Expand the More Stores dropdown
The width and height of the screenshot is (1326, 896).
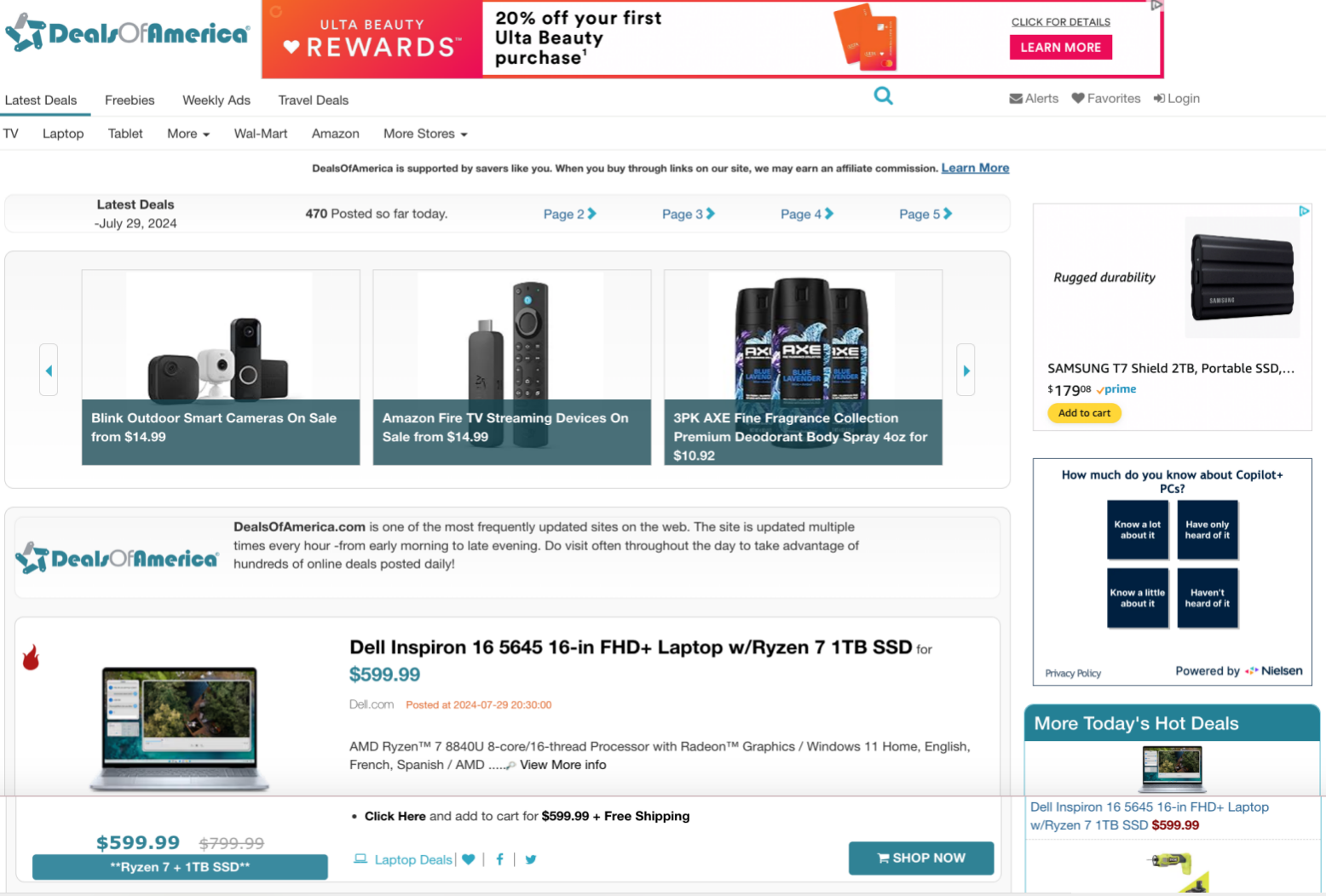[x=425, y=134]
